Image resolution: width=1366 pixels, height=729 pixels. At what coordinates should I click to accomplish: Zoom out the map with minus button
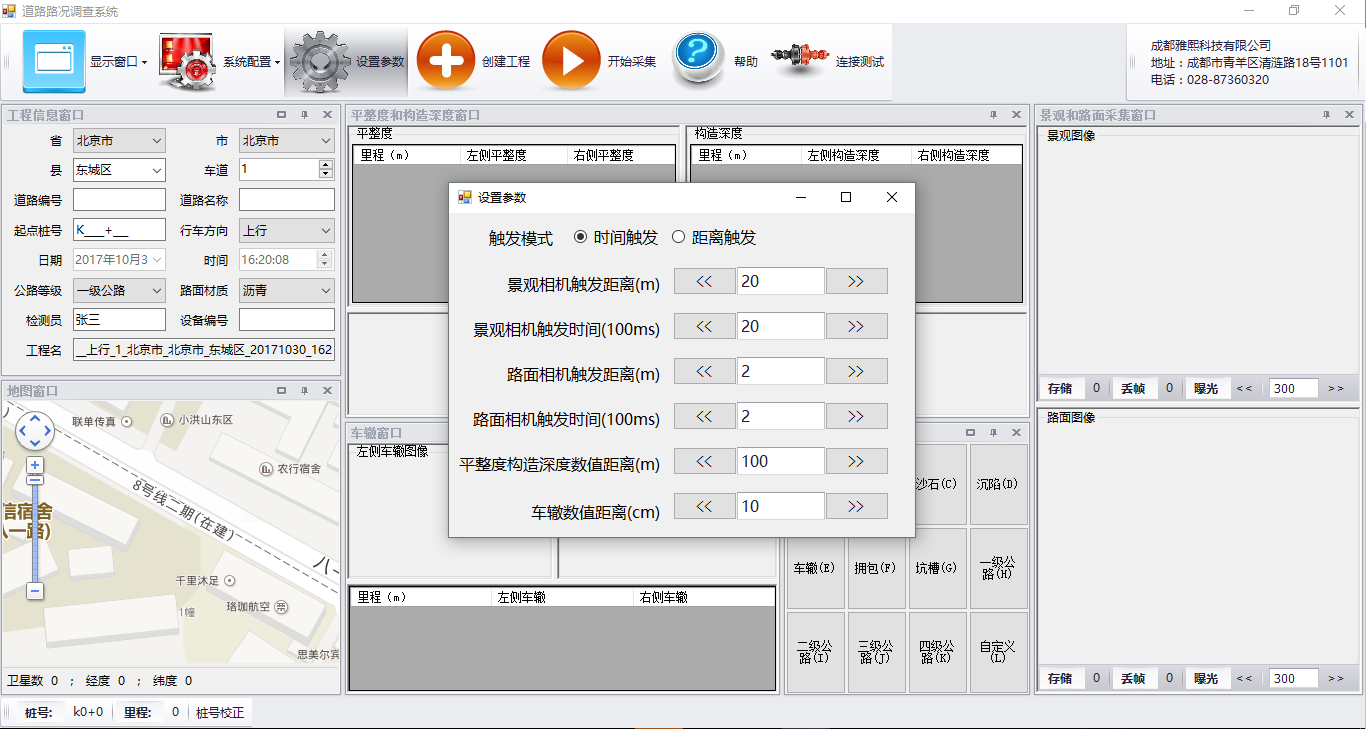(35, 591)
